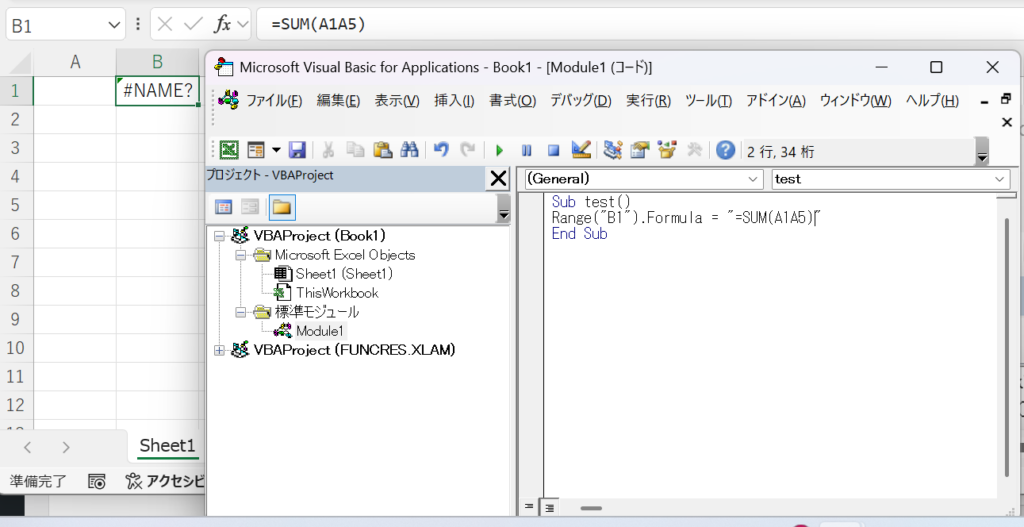
Task: Collapse the VBAProject (Book1) tree node
Action: [219, 235]
